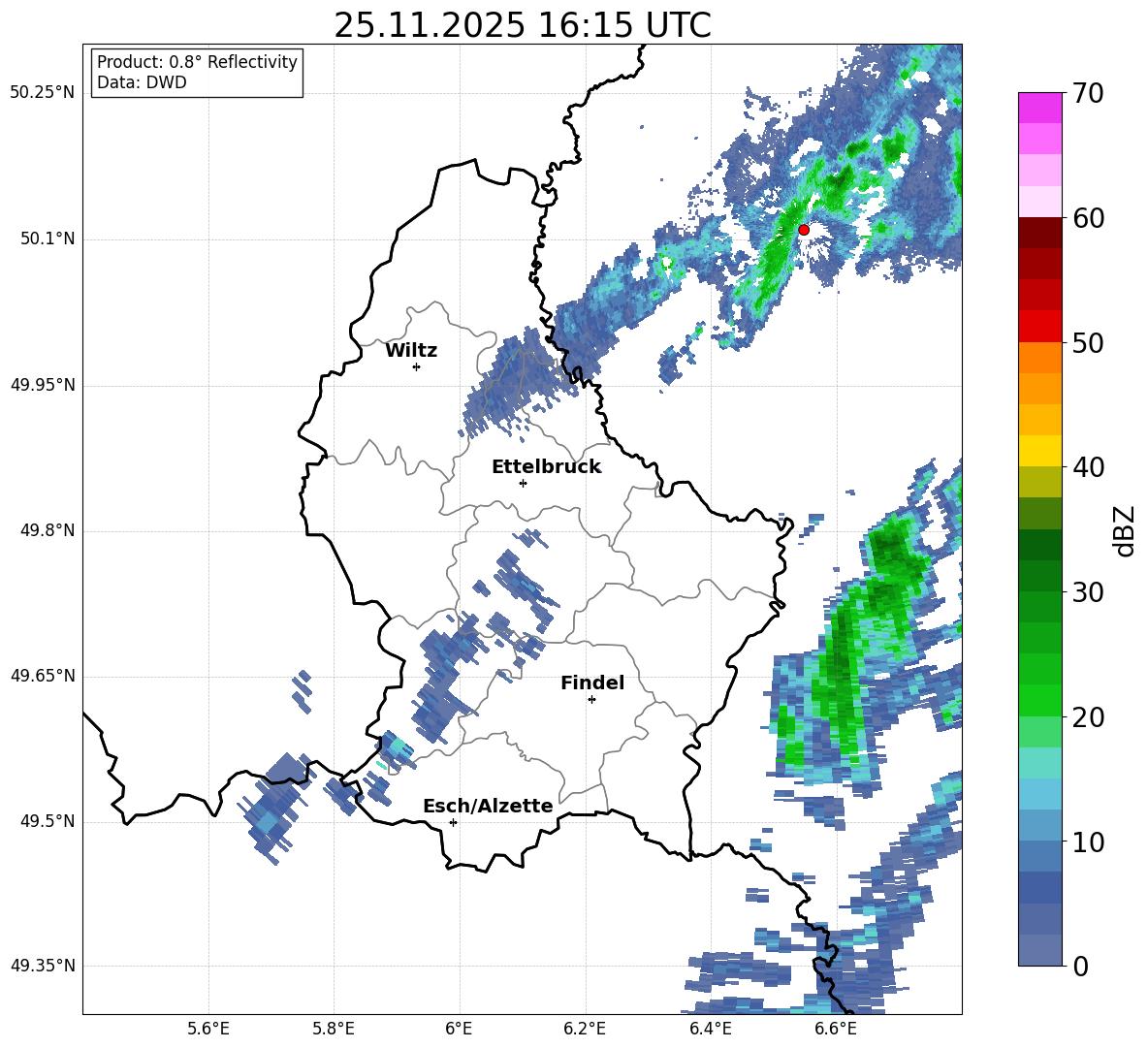
Task: Click the 49.5°N latitude label
Action: point(48,821)
